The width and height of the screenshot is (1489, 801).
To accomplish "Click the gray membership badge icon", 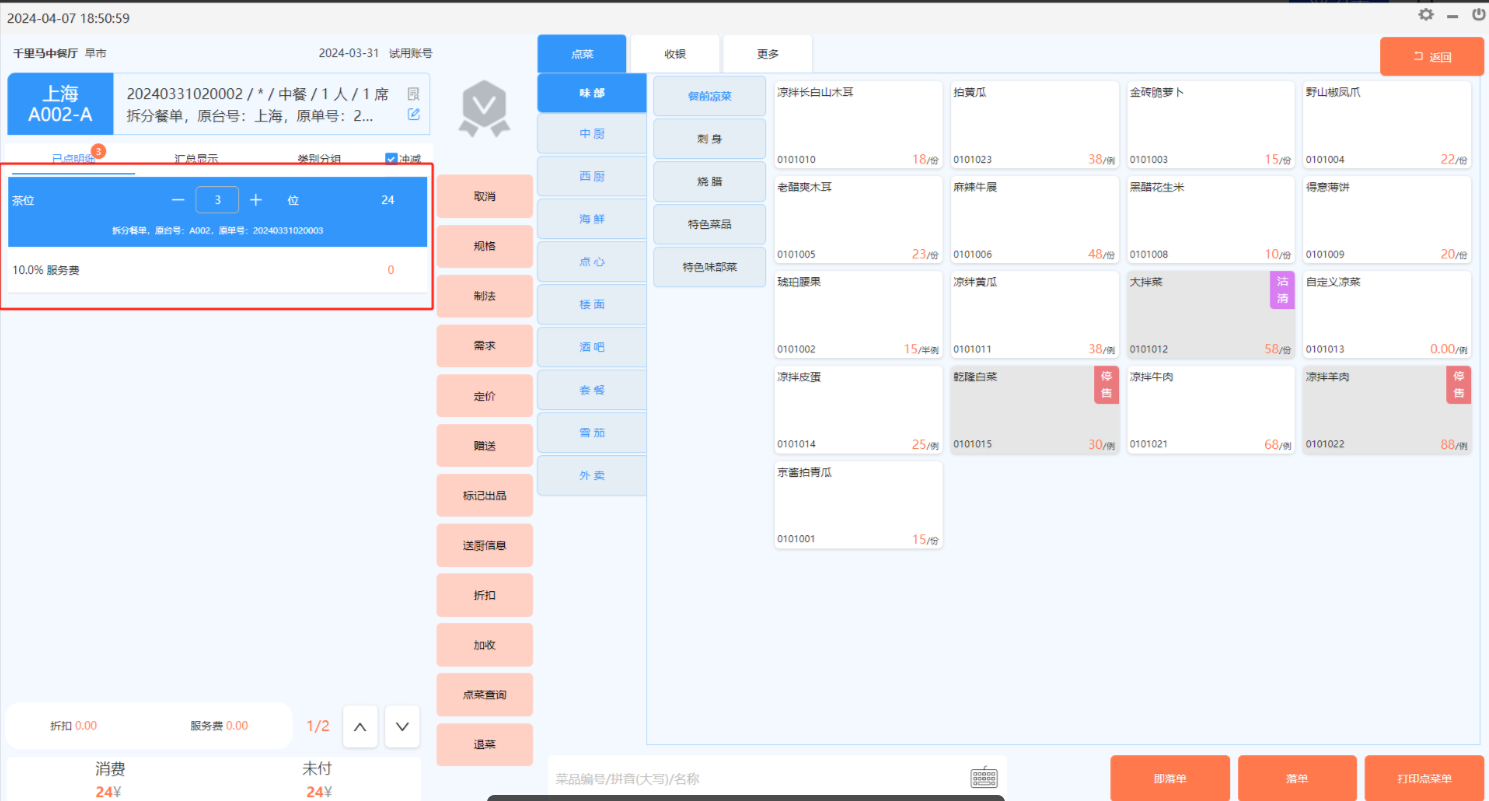I will (484, 108).
